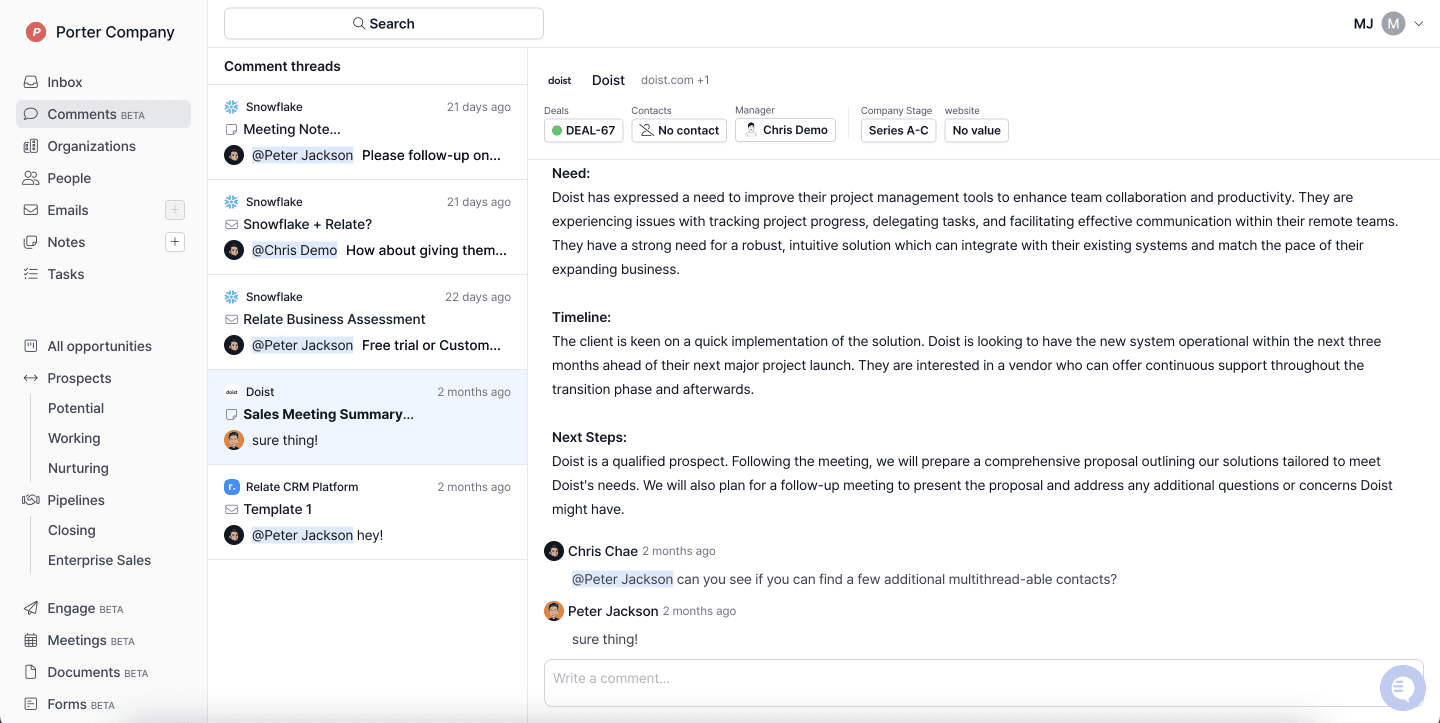1440x723 pixels.
Task: Click the Porter Company logo icon
Action: pyautogui.click(x=36, y=32)
